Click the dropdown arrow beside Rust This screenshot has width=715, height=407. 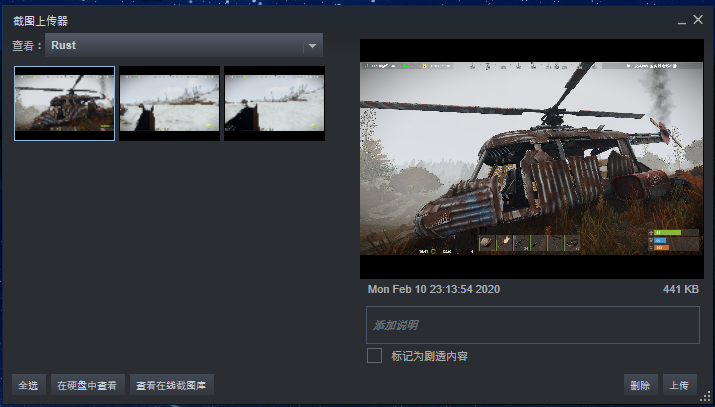tap(312, 46)
